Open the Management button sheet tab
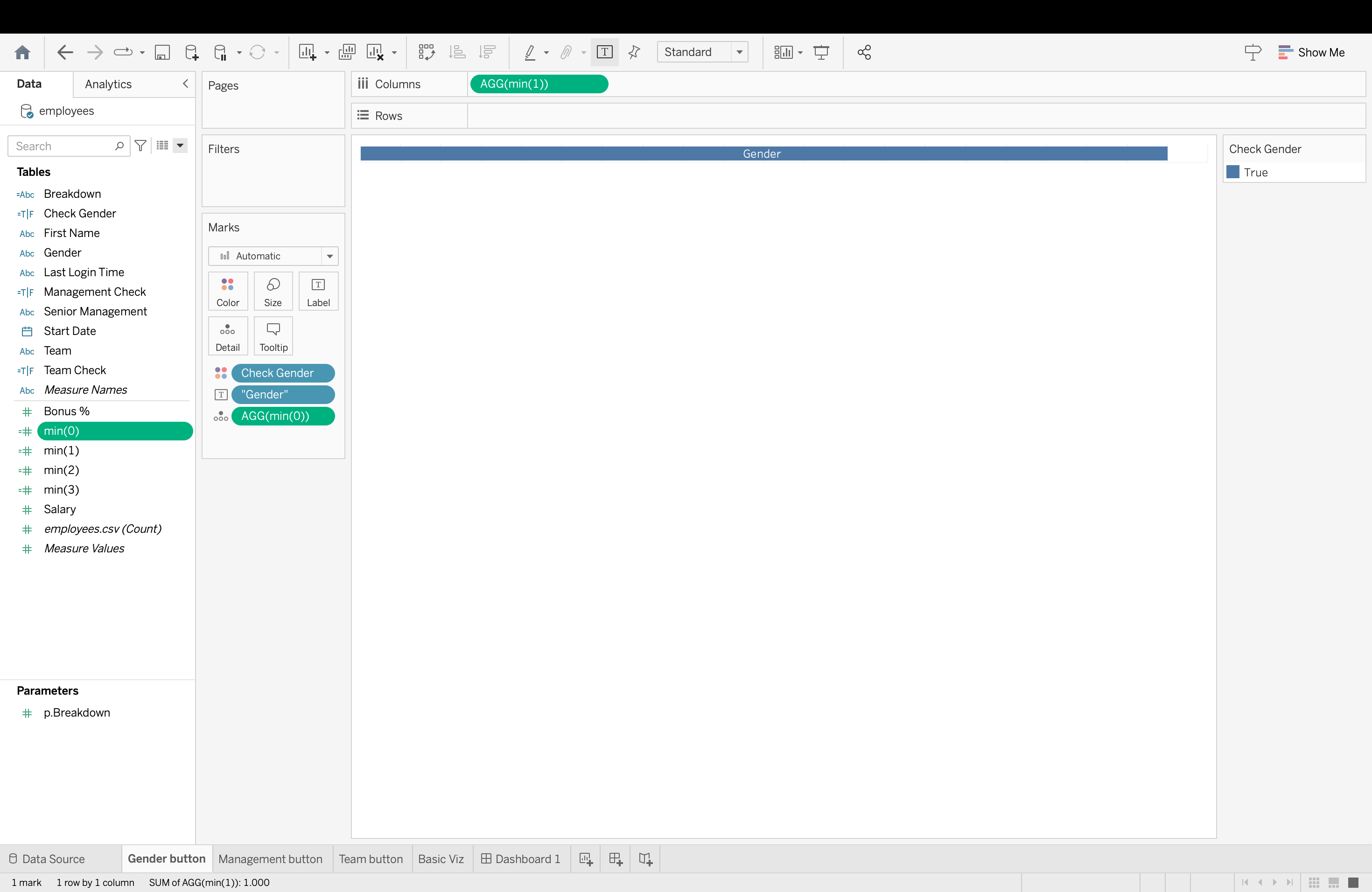 coord(270,858)
